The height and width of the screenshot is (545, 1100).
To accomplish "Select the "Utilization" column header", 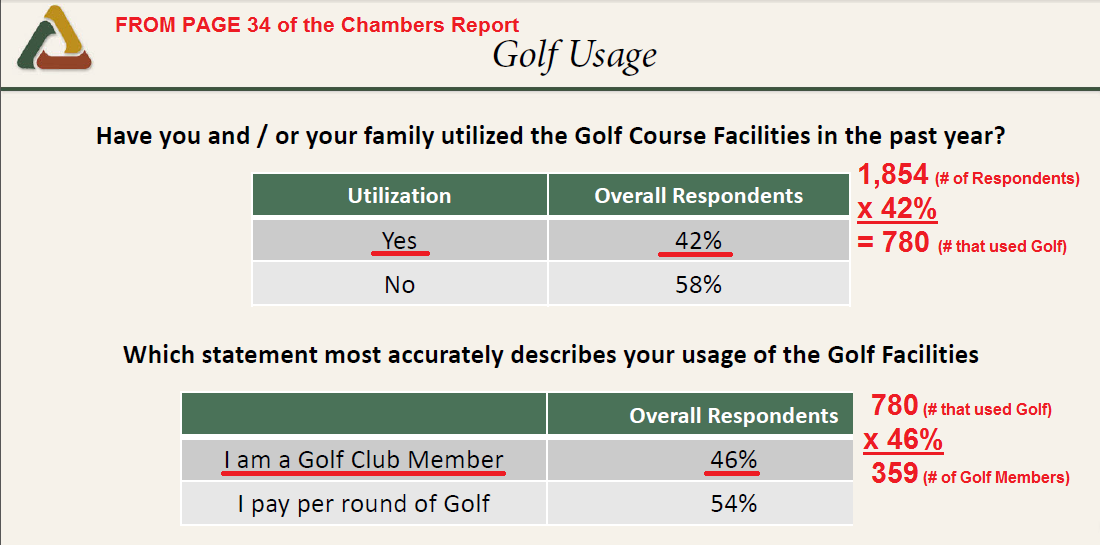I will pos(399,196).
